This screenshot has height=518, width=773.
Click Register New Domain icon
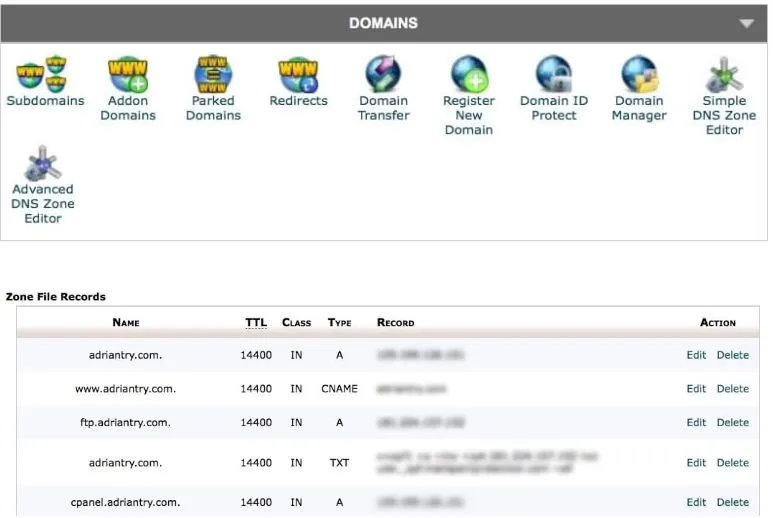pos(469,75)
